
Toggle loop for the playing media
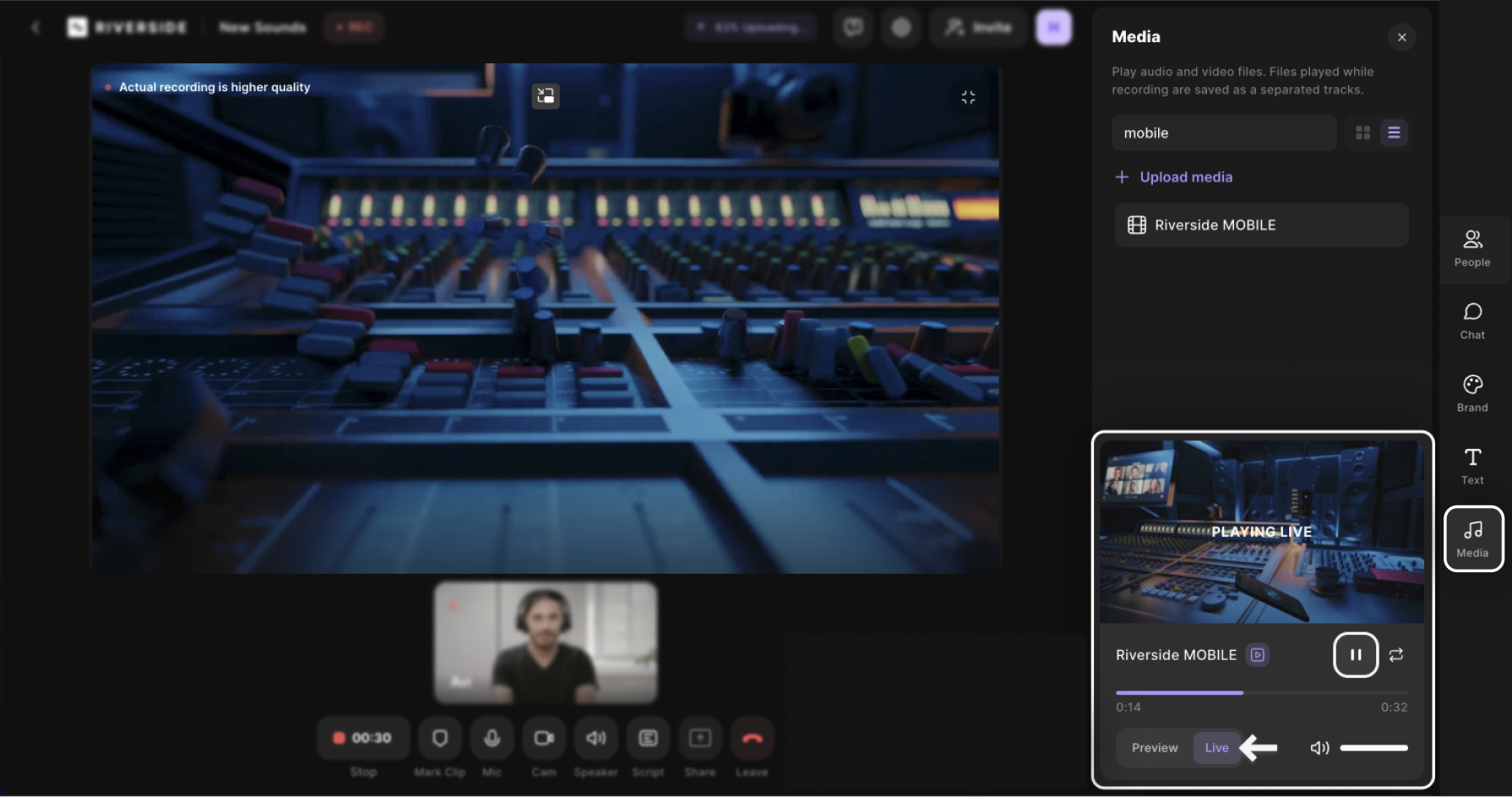(x=1396, y=655)
